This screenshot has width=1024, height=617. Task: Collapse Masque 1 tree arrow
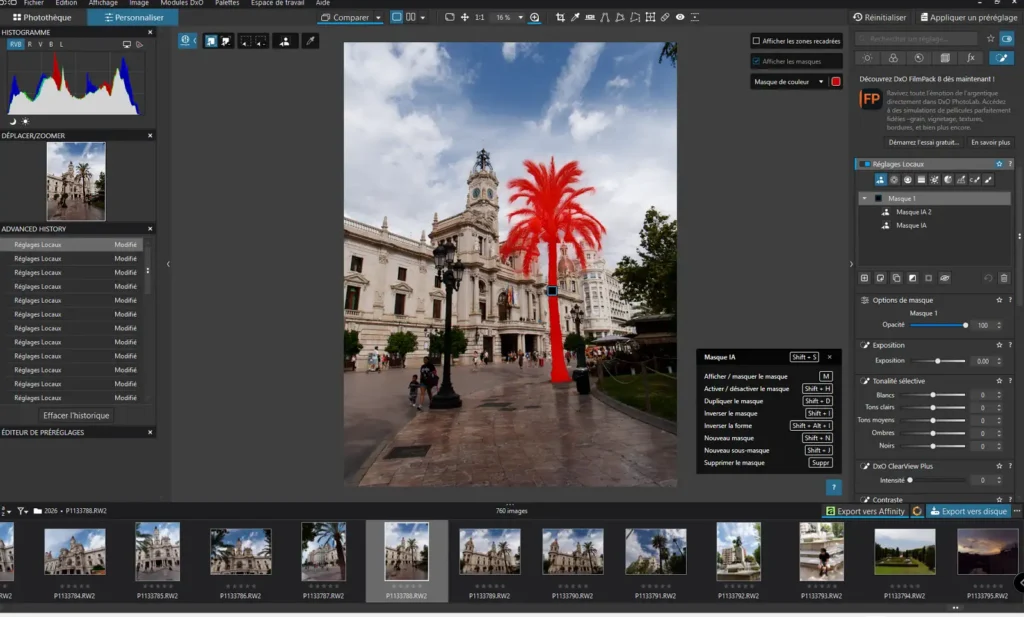(x=865, y=198)
